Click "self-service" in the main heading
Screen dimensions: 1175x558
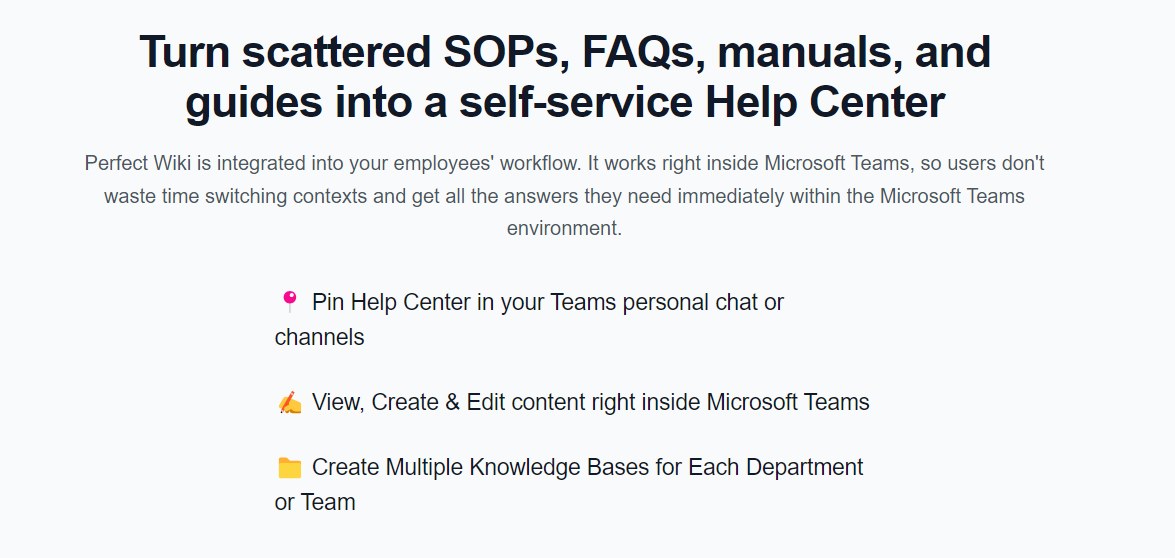(576, 103)
